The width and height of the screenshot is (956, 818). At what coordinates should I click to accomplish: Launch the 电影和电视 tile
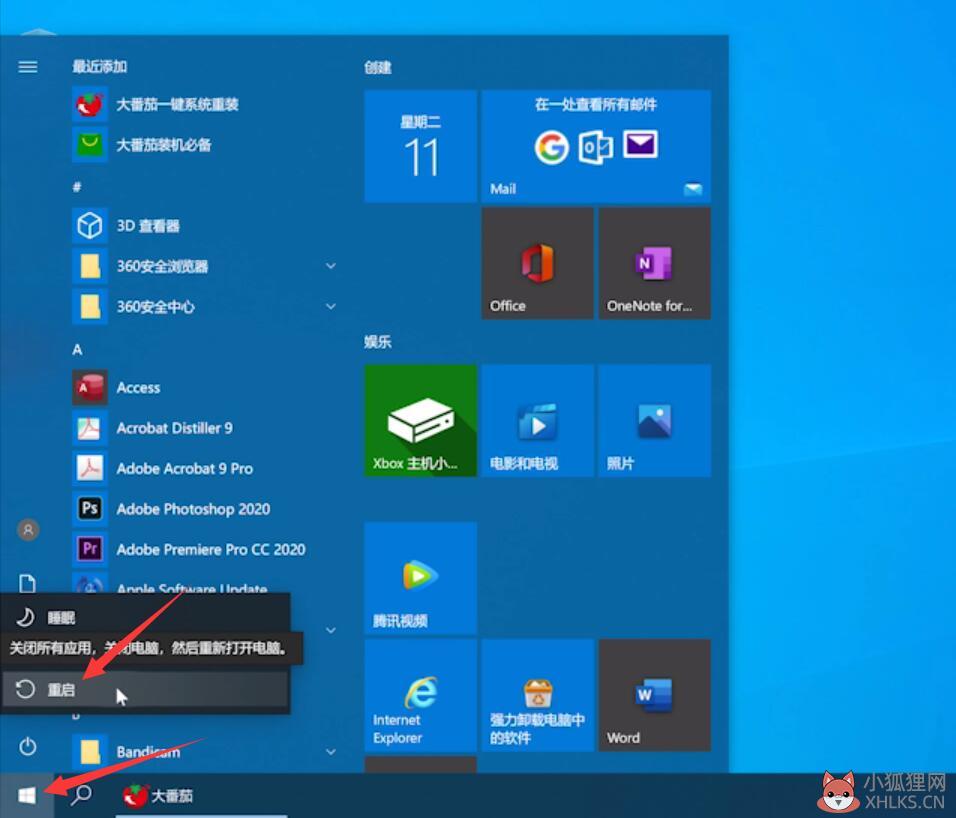coord(537,421)
